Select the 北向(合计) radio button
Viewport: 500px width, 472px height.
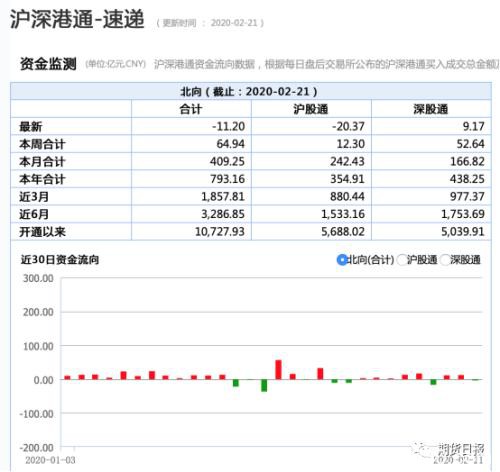point(342,260)
